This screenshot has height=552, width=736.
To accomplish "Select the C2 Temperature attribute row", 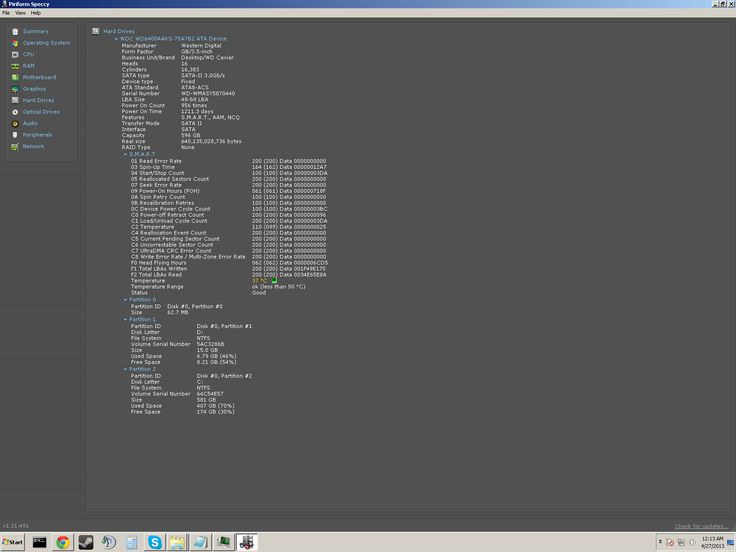I will pos(229,227).
